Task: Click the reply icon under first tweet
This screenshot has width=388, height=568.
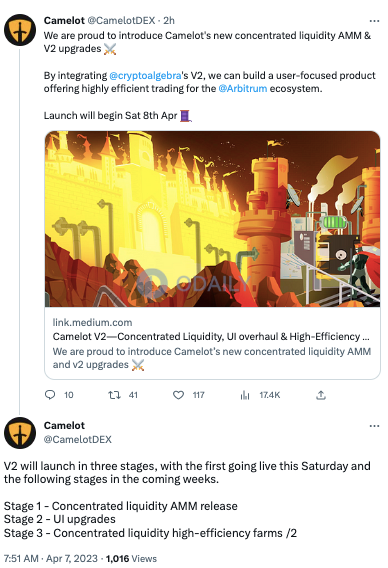Action: [50, 395]
